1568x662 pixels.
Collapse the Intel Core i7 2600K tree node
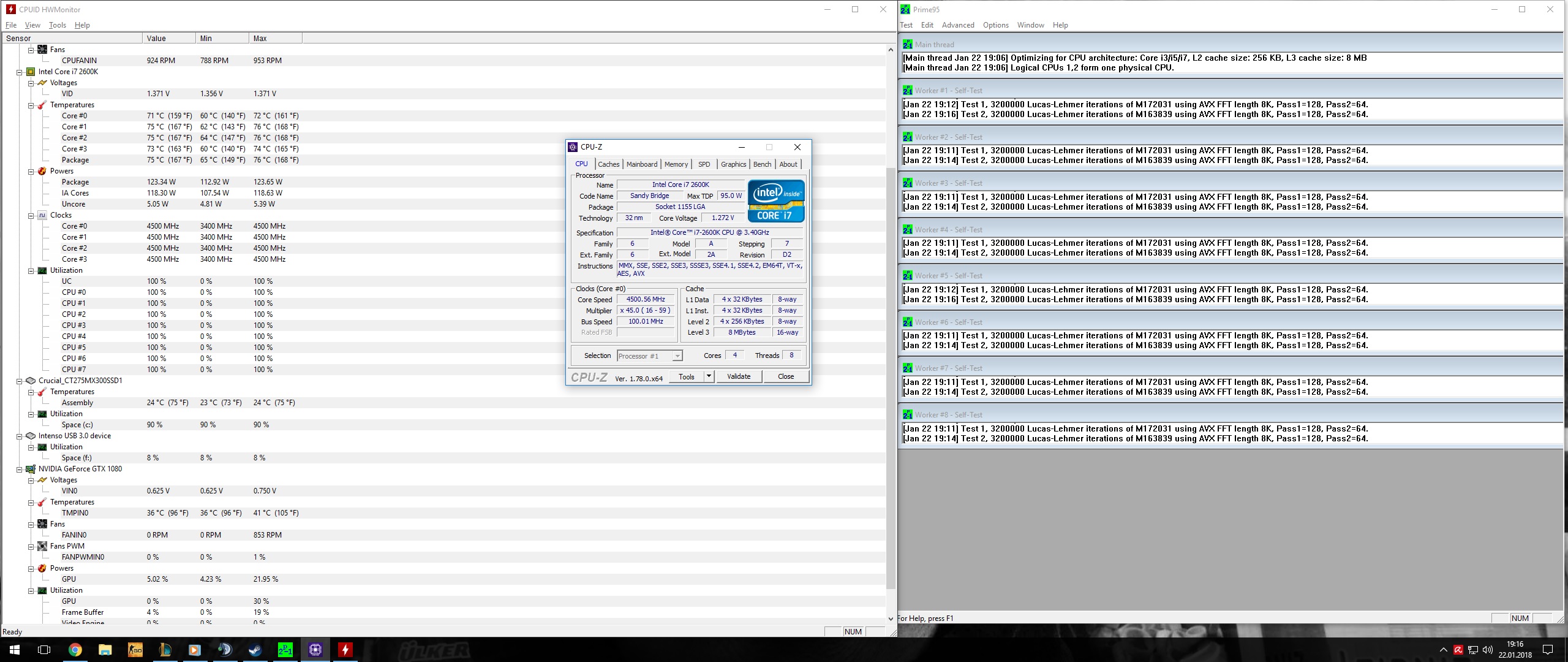(x=20, y=72)
